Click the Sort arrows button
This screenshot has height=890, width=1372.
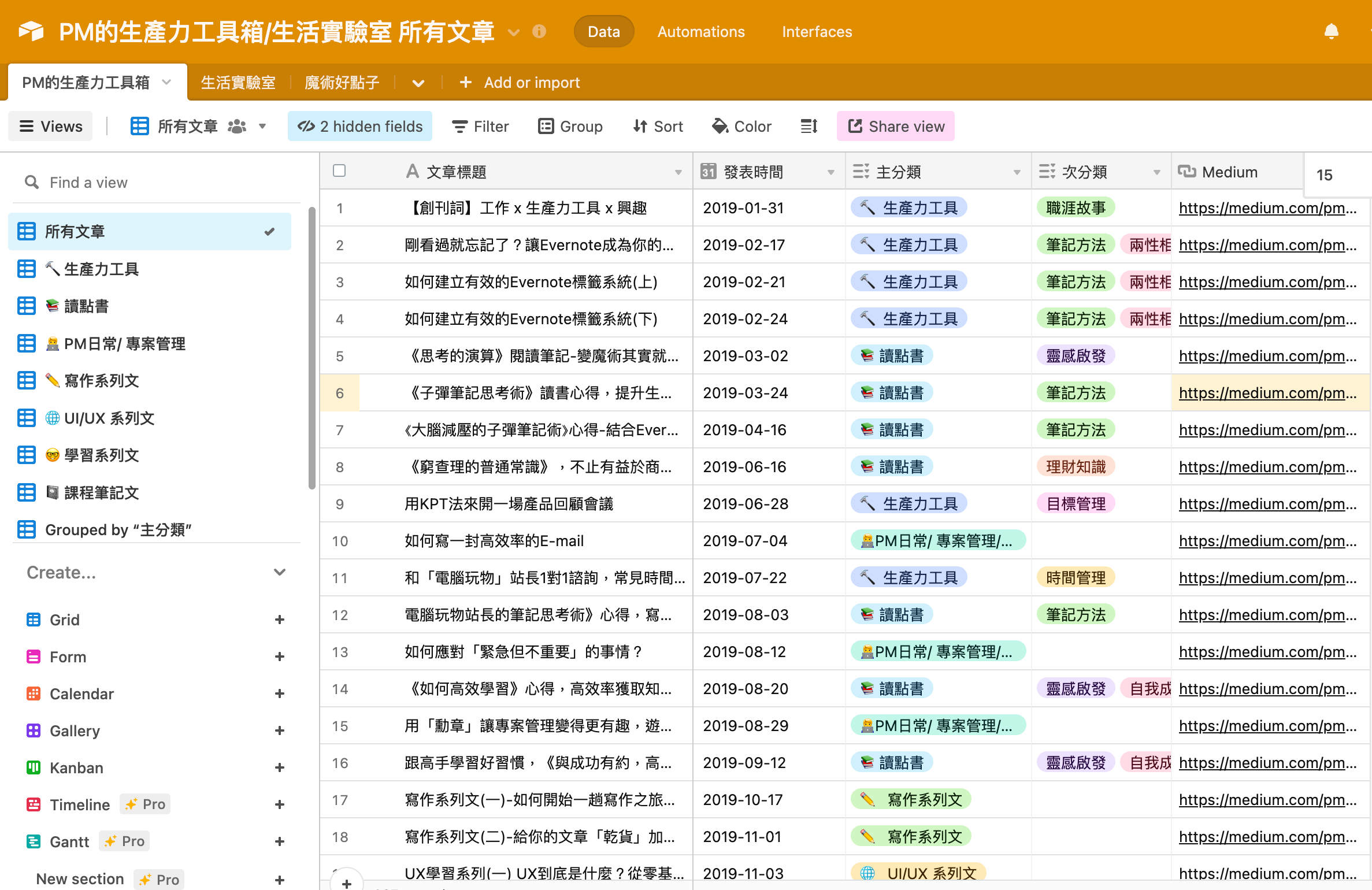658,126
